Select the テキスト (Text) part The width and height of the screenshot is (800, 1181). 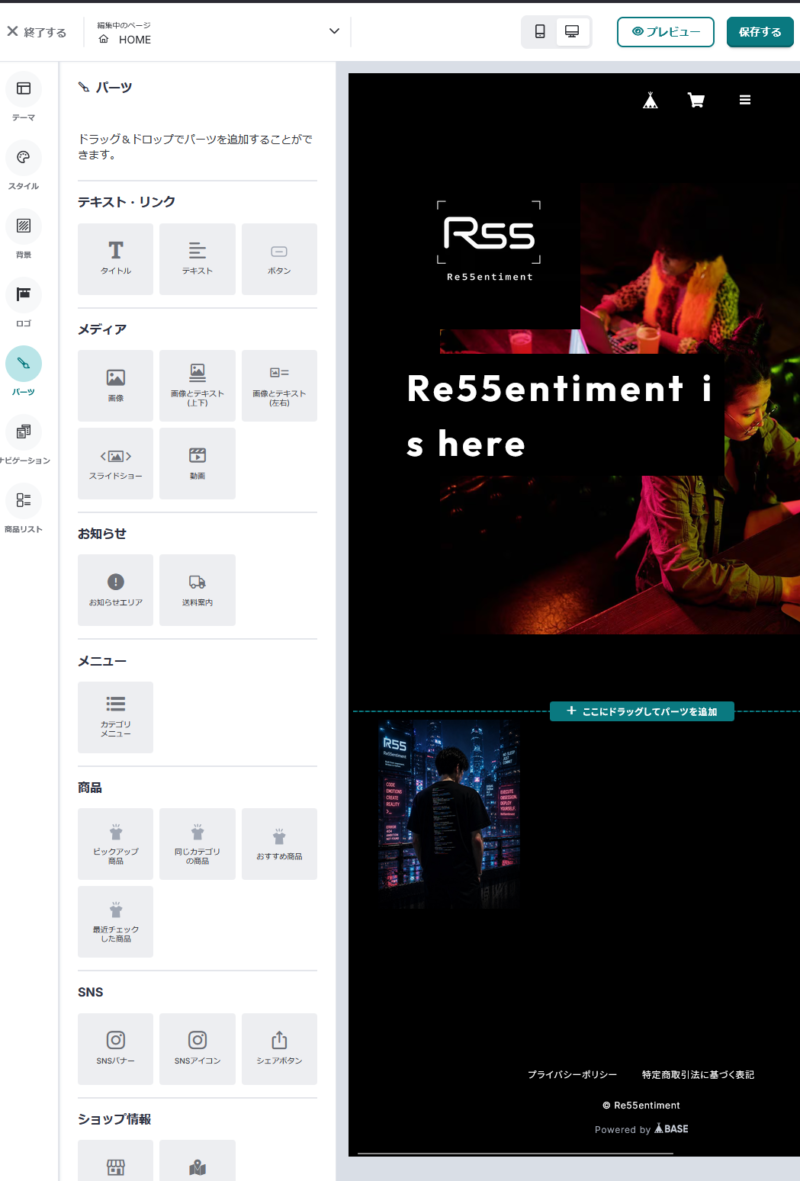pos(197,259)
